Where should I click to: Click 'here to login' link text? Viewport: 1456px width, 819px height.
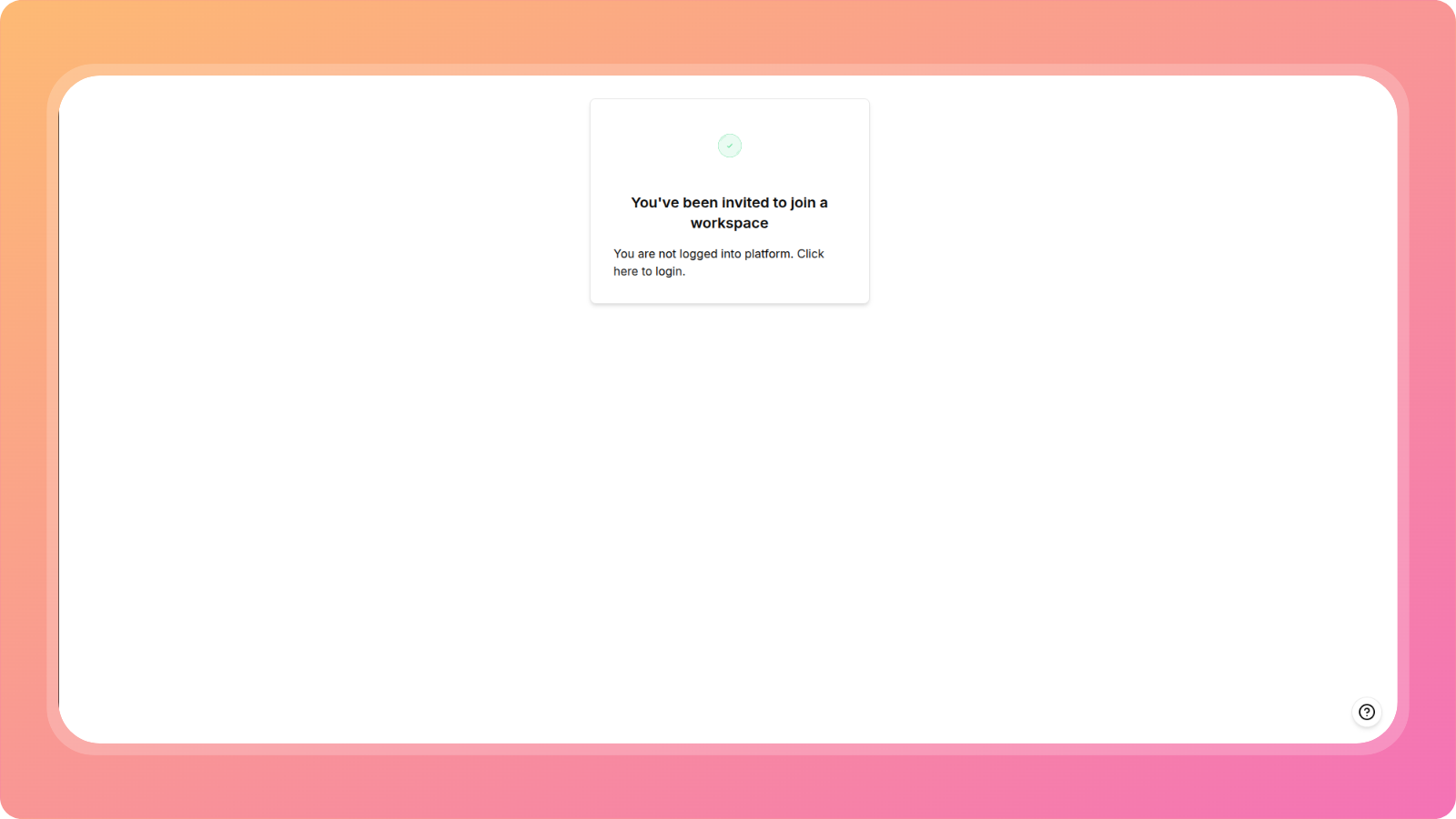[x=648, y=271]
